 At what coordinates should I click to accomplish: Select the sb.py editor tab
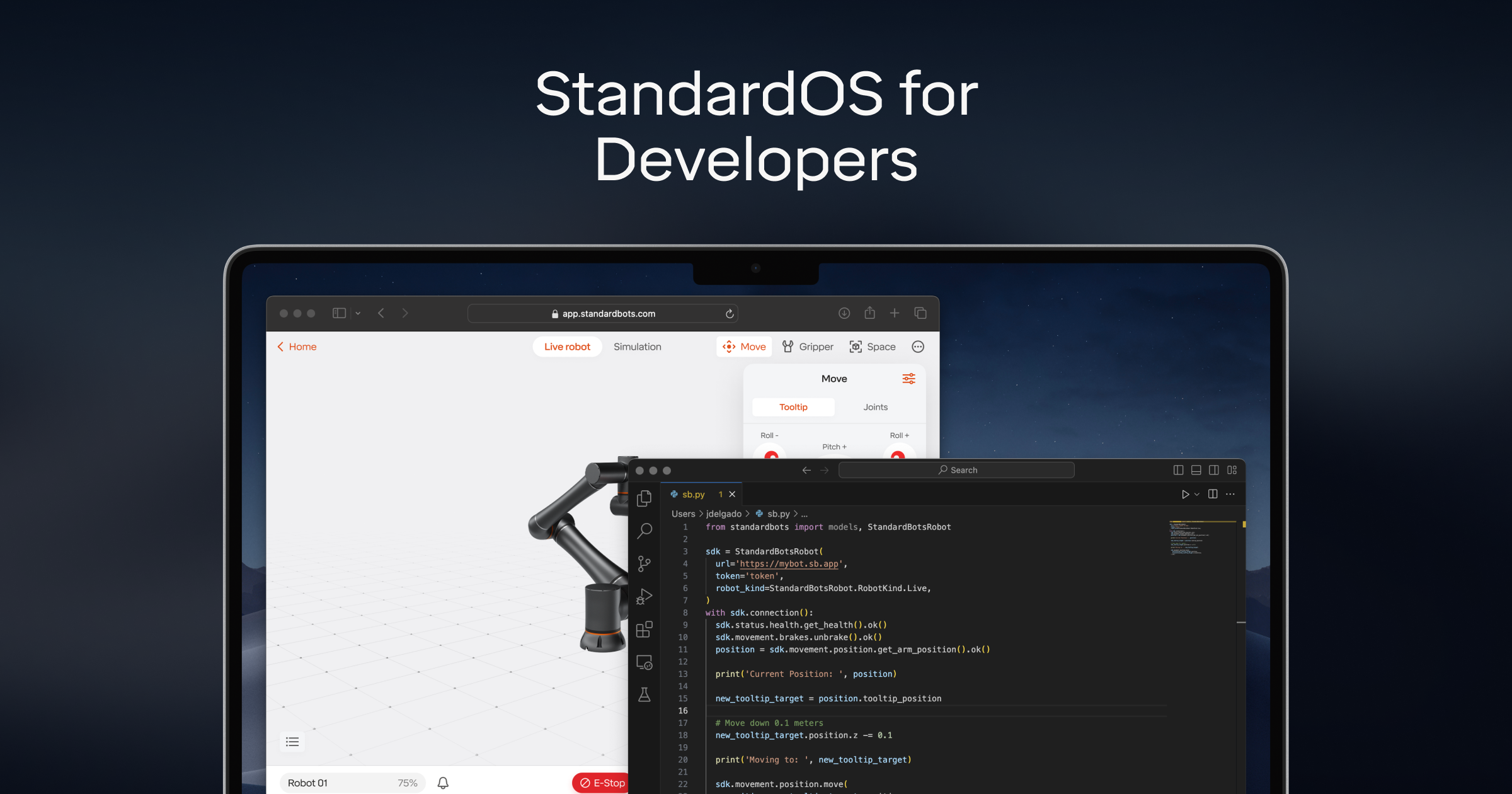pyautogui.click(x=693, y=494)
